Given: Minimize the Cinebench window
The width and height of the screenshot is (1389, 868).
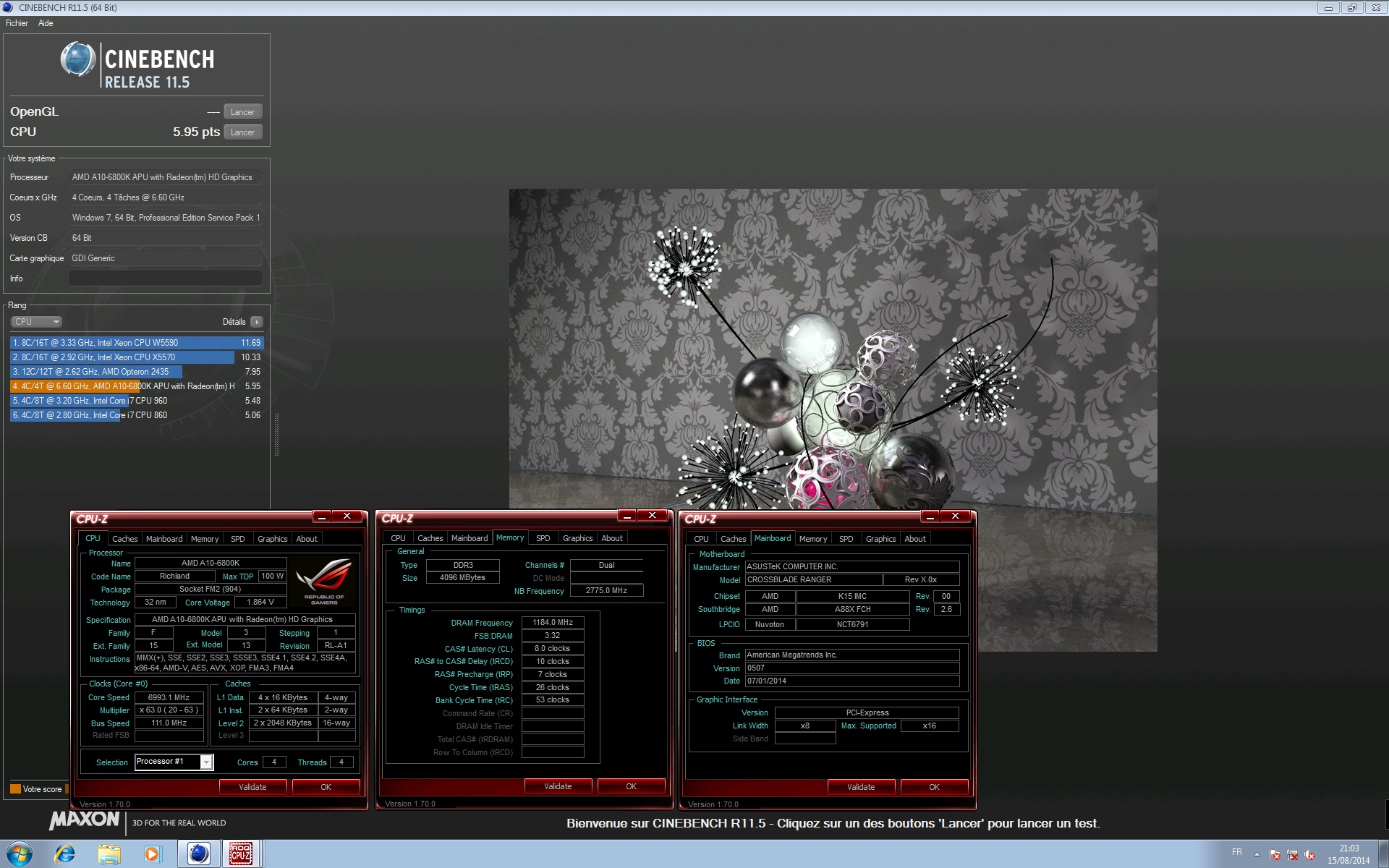Looking at the screenshot, I should 1328,8.
